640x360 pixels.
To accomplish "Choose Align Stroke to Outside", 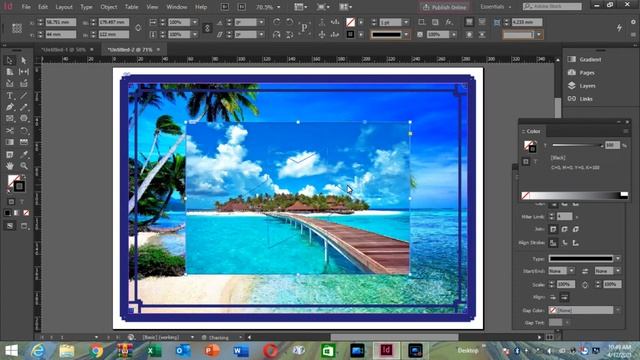I will coord(576,243).
